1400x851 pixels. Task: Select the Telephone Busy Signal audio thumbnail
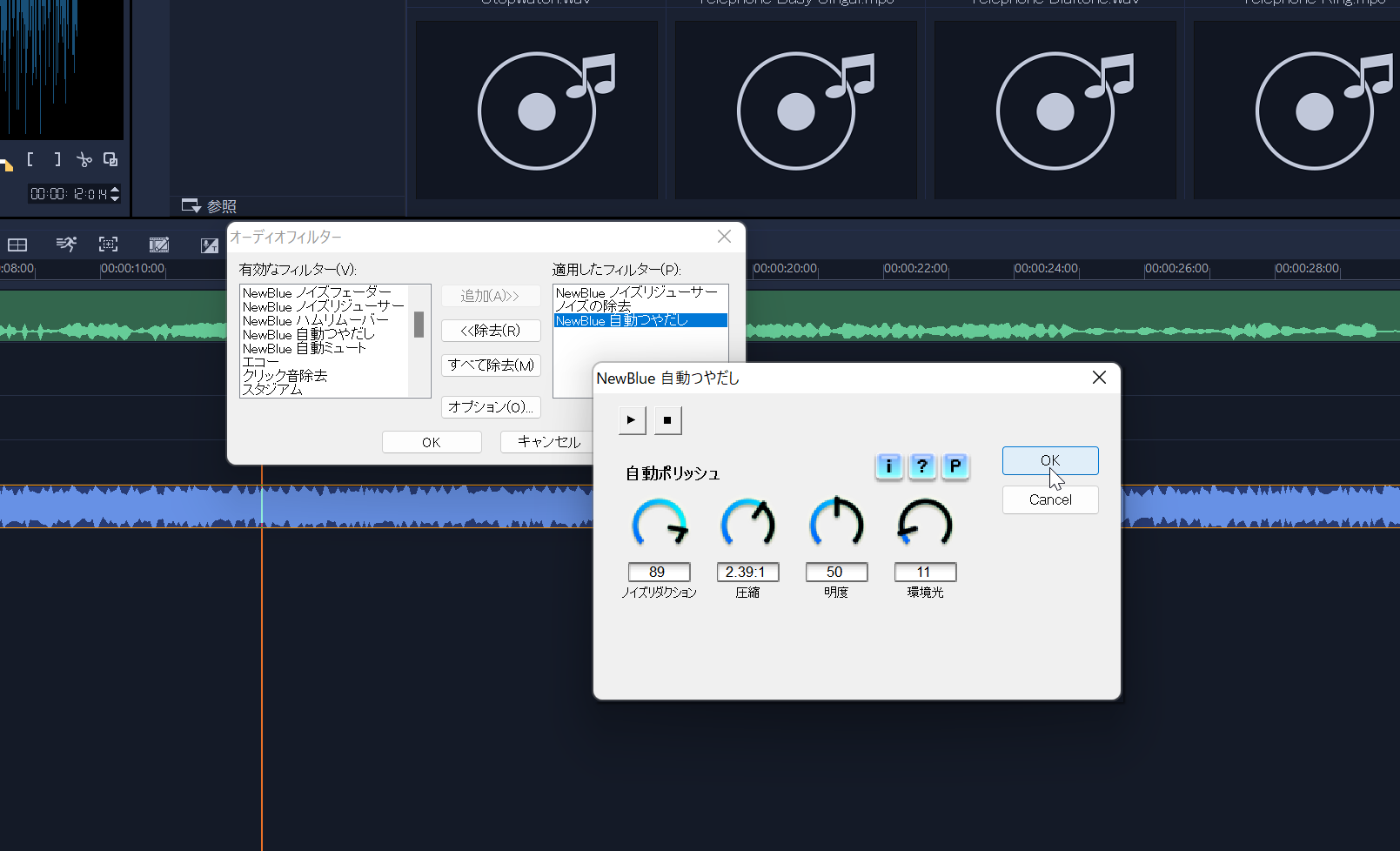[796, 111]
